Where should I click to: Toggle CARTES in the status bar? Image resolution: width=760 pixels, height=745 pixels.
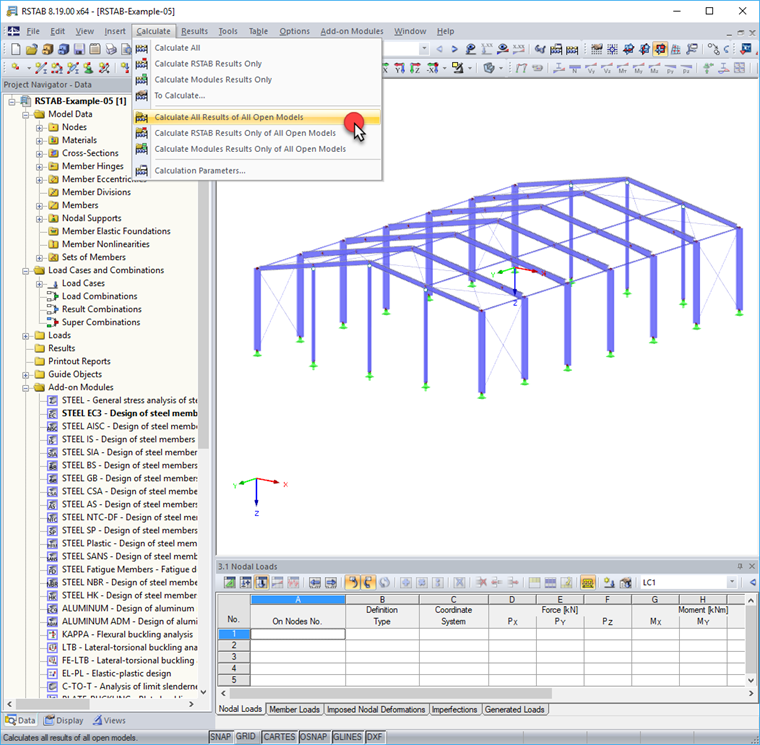(x=279, y=737)
